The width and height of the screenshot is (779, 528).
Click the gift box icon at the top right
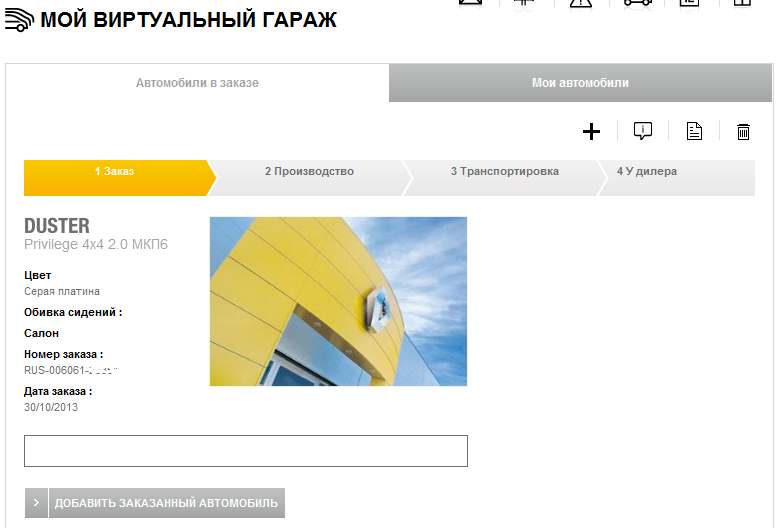click(742, 2)
